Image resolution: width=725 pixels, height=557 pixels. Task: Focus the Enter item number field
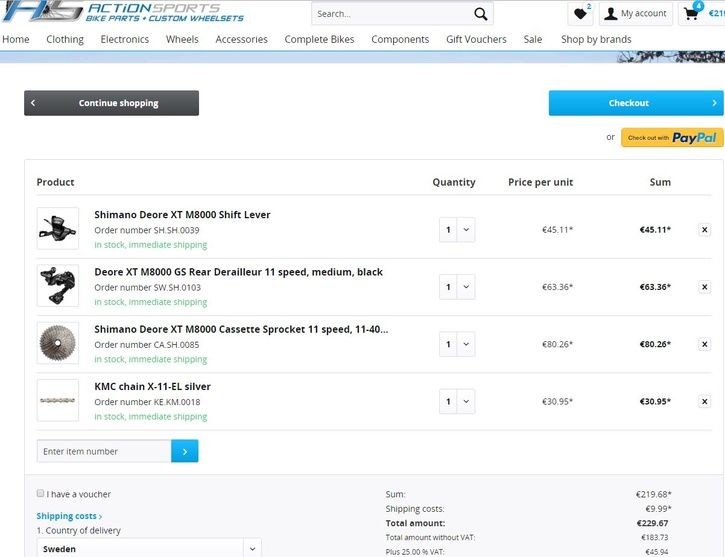point(104,451)
